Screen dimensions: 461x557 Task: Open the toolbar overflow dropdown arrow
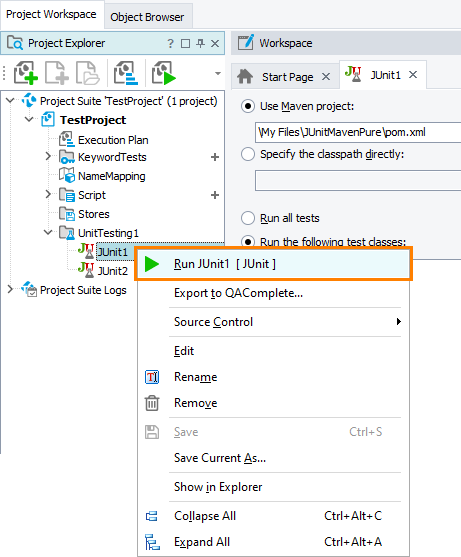coord(218,74)
